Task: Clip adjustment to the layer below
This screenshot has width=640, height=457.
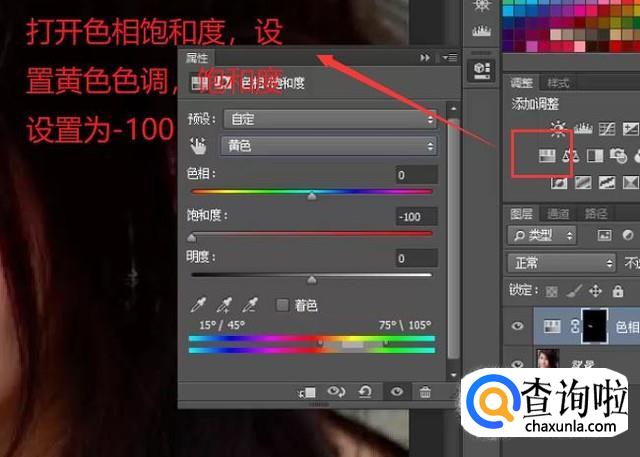Action: 307,393
